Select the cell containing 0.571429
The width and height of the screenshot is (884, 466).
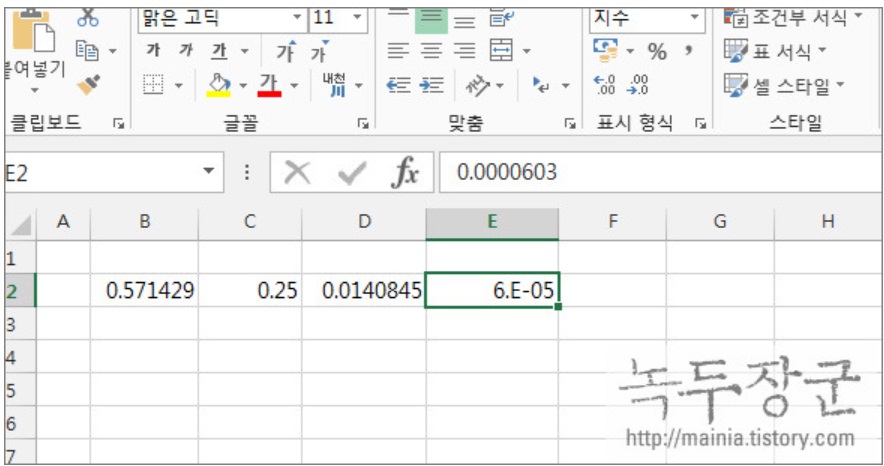(144, 291)
